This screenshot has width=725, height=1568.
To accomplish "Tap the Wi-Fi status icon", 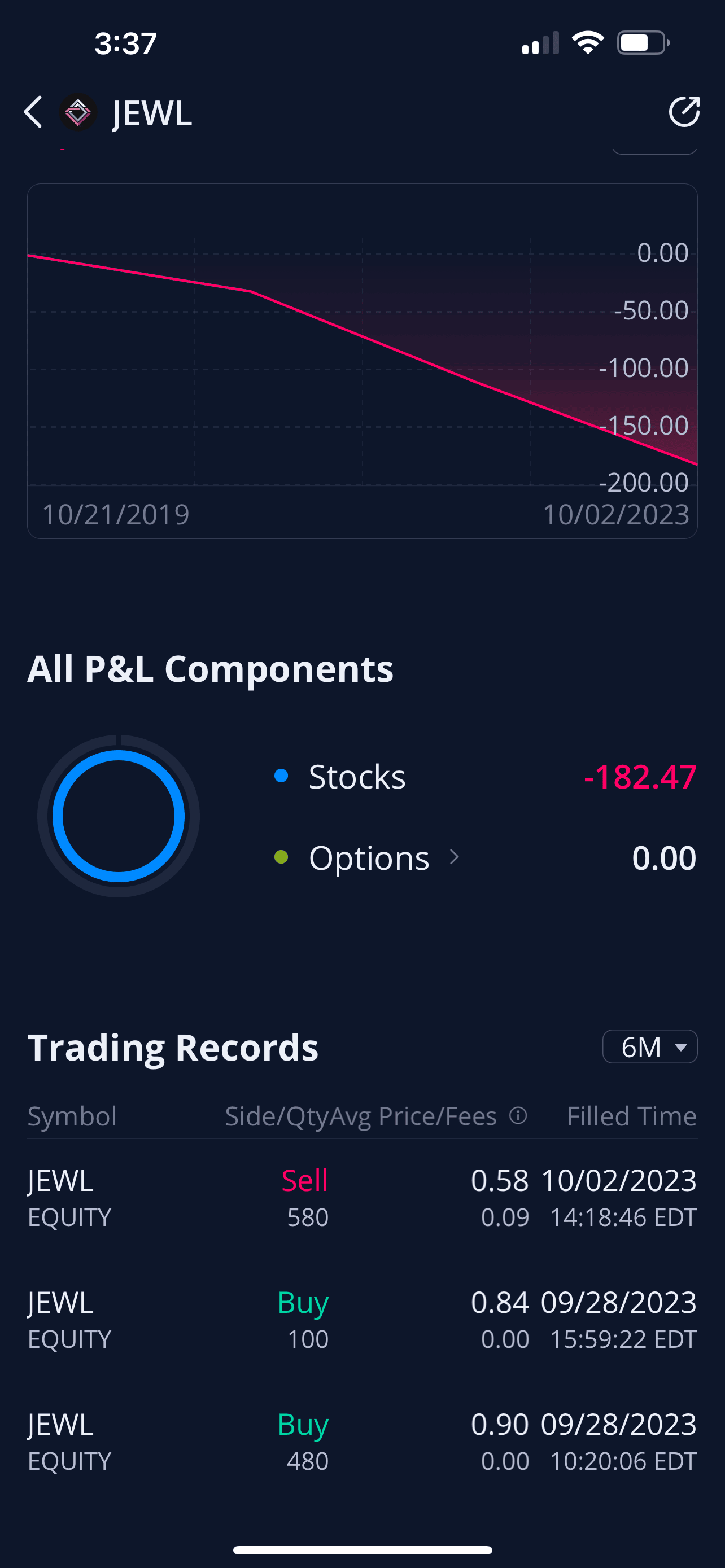I will pos(587,43).
